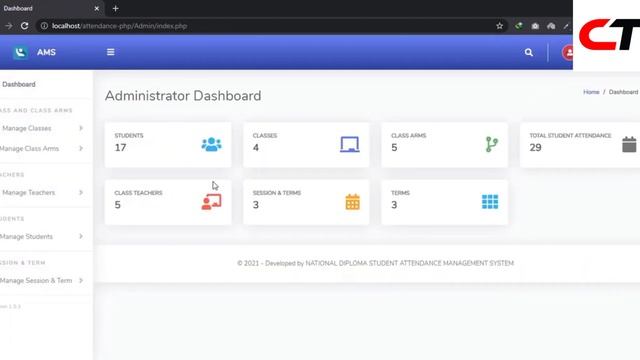View site information icon in address bar
The width and height of the screenshot is (640, 360).
44,26
